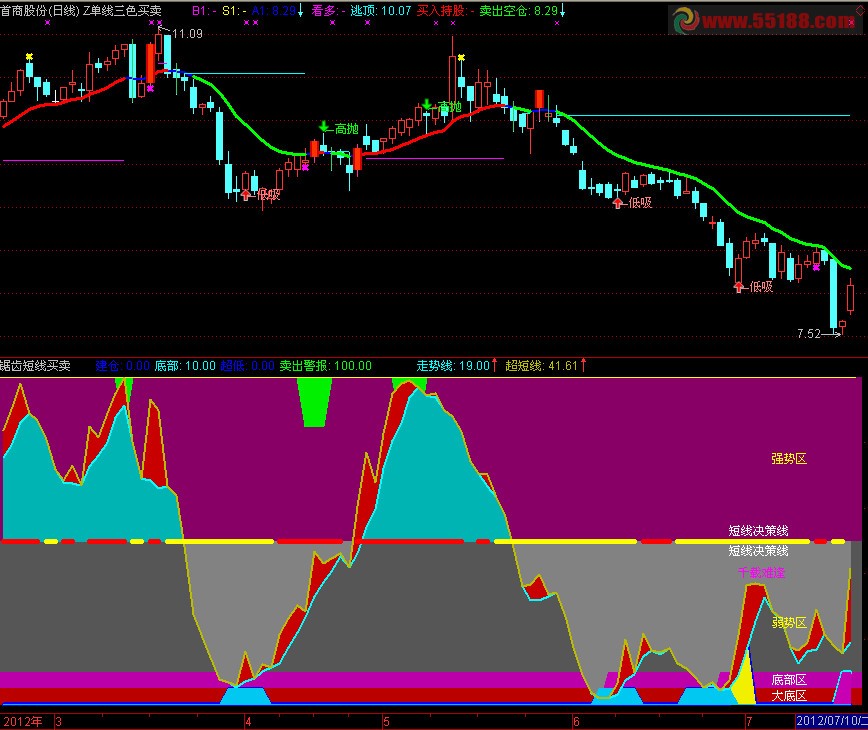Select the chart title 首商股份(日线)

coord(40,11)
